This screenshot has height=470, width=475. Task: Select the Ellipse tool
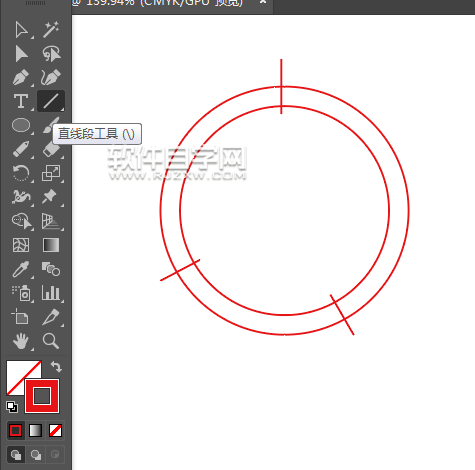21,125
